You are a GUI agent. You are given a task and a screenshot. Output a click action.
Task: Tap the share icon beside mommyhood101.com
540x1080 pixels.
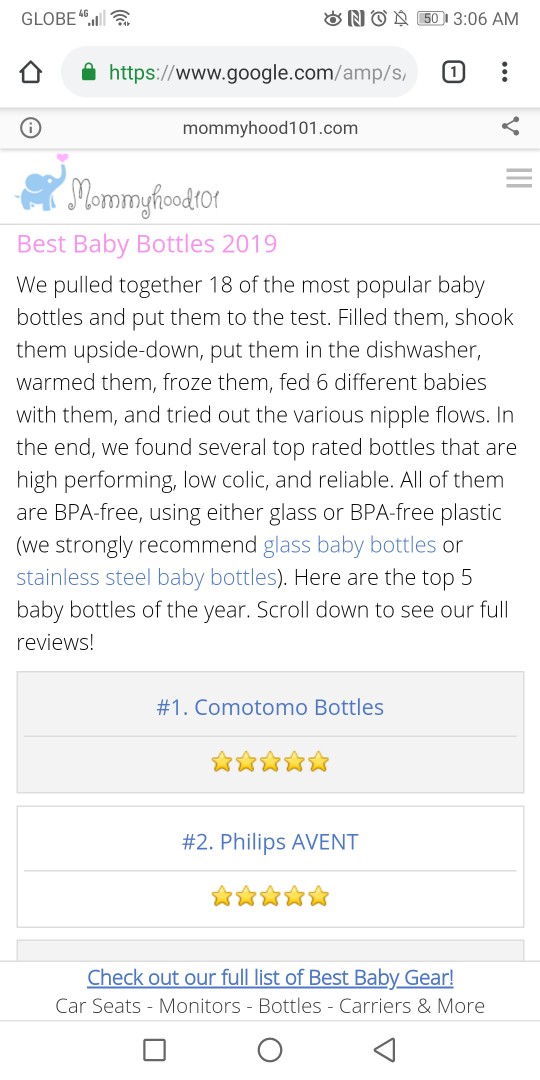510,126
